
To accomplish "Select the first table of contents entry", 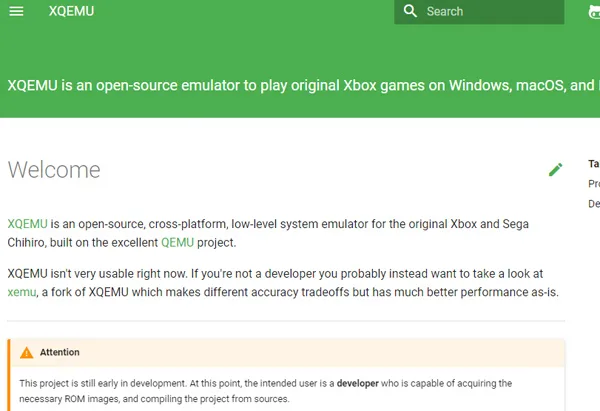I will (x=594, y=184).
